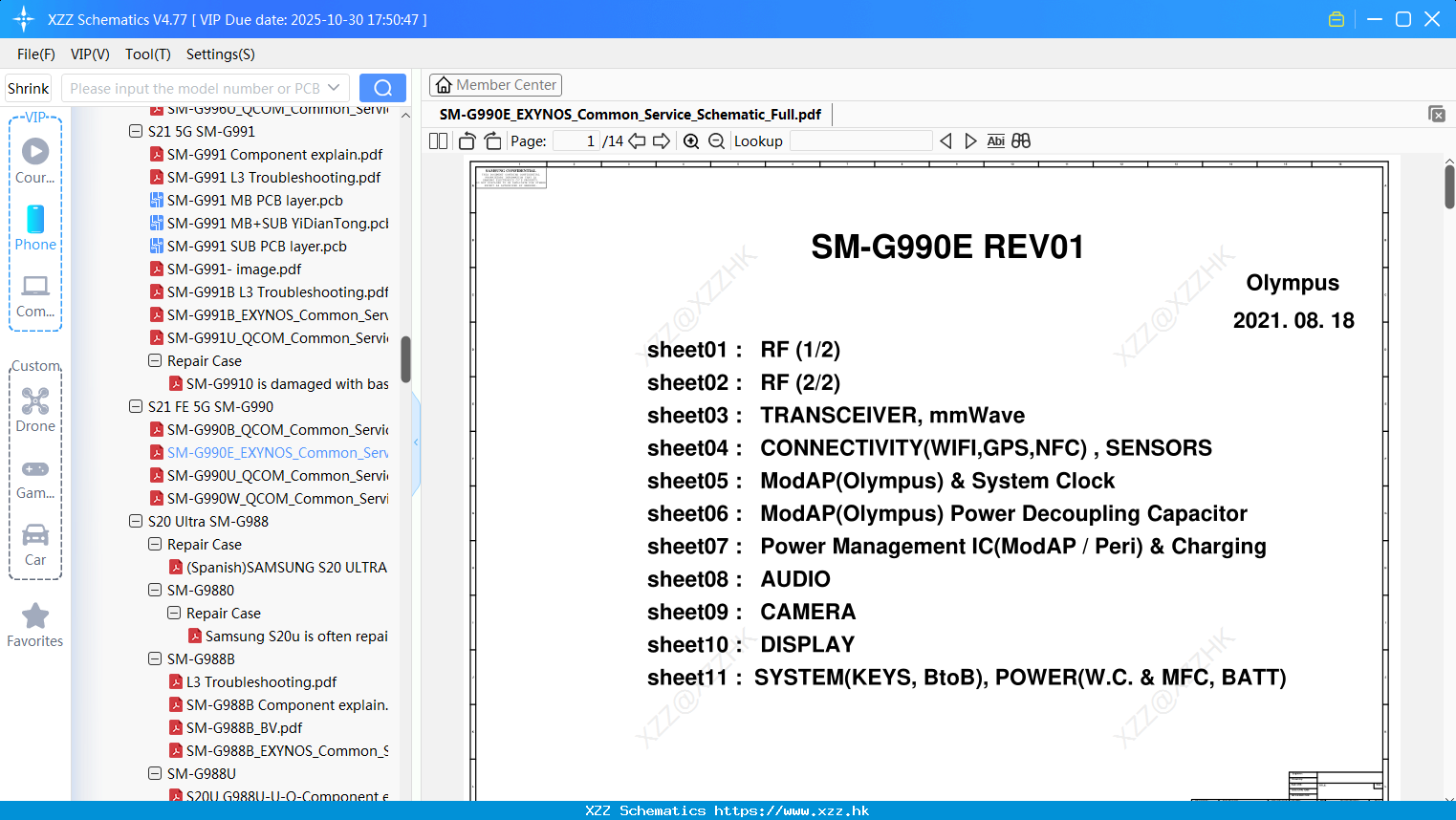Collapse the S20 Ultra SM-G988 node
Viewport: 1456px width, 820px height.
(136, 521)
